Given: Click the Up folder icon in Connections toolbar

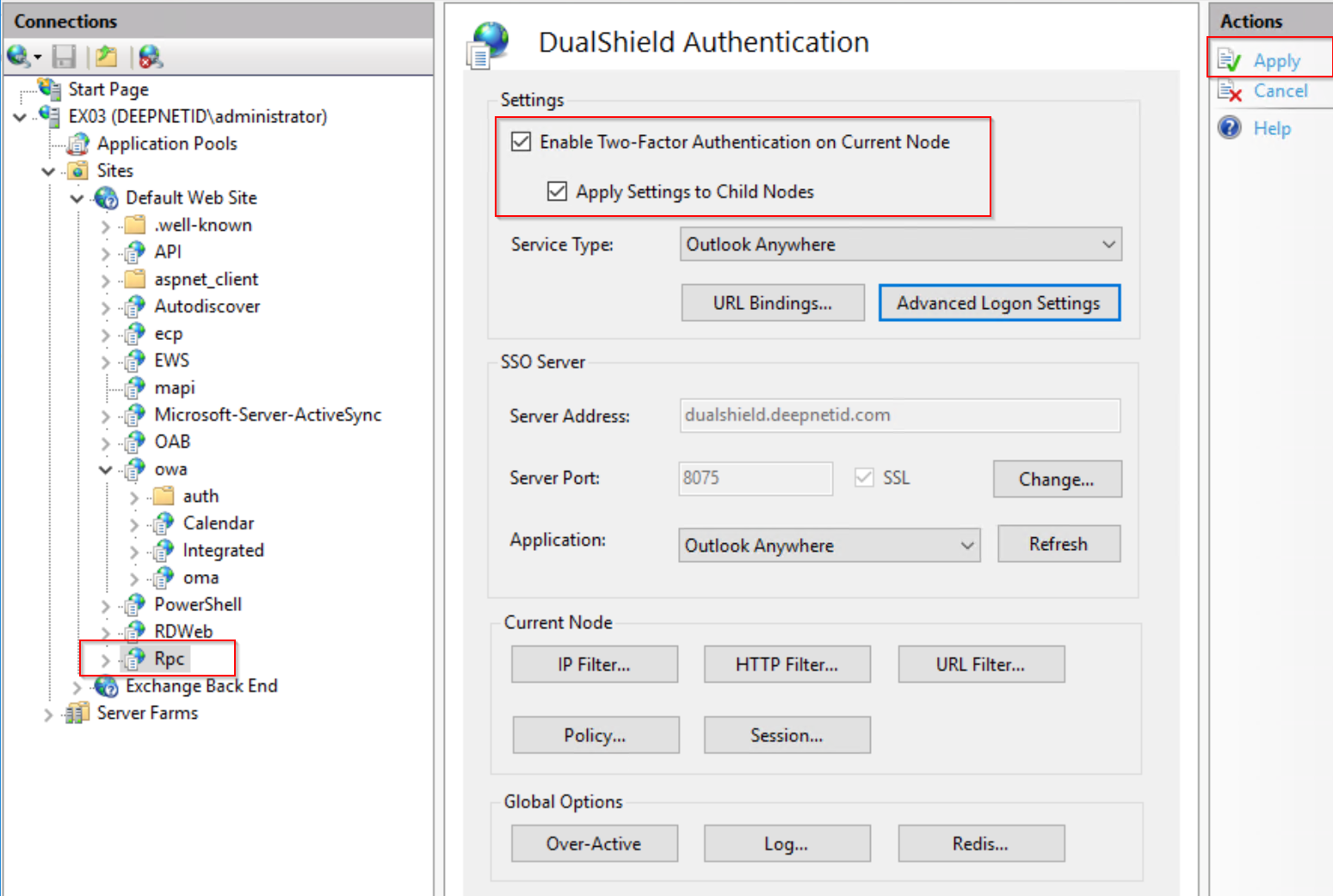Looking at the screenshot, I should tap(106, 57).
